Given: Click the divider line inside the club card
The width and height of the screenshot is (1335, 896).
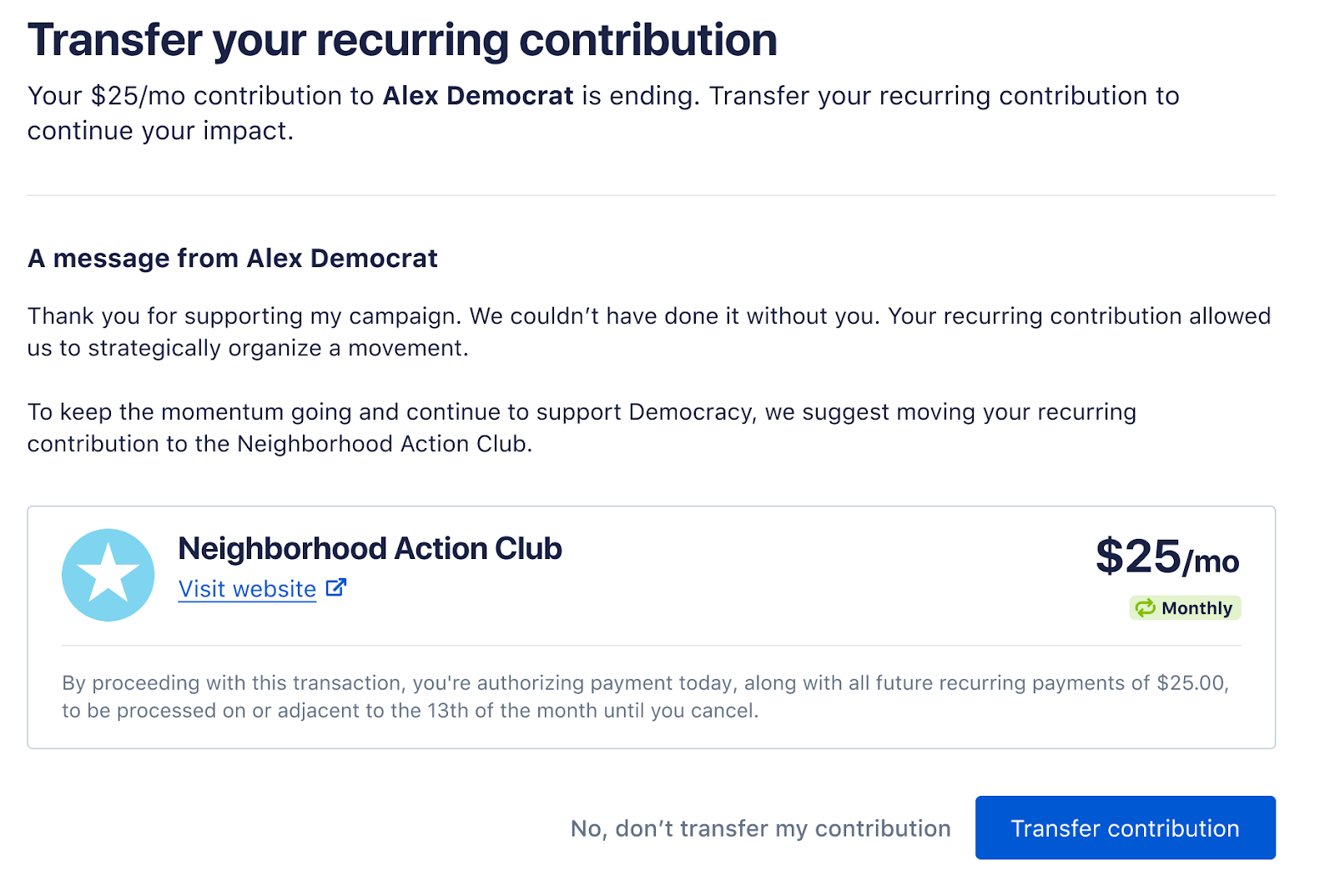Looking at the screenshot, I should pyautogui.click(x=651, y=645).
